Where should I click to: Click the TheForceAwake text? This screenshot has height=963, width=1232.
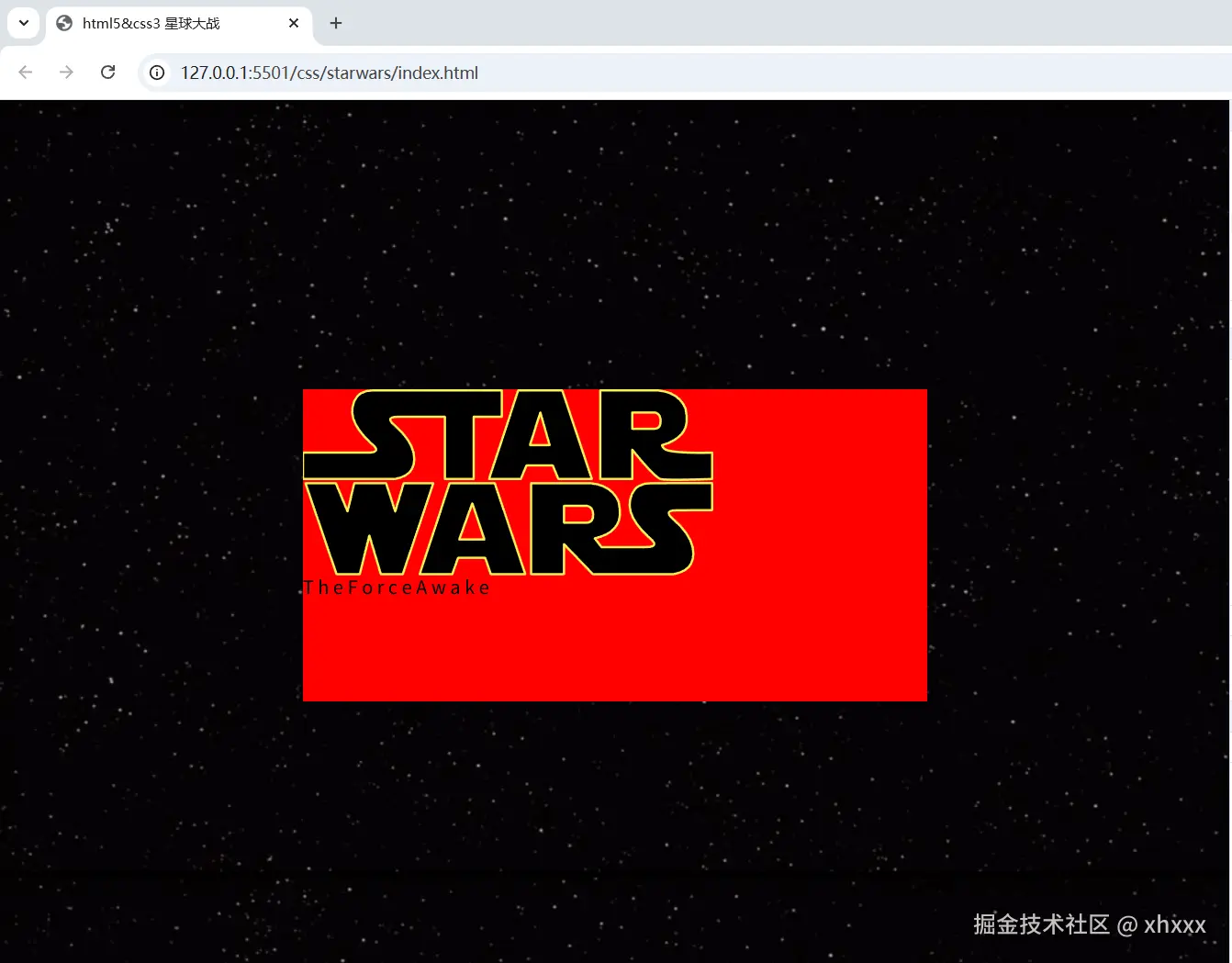coord(397,588)
